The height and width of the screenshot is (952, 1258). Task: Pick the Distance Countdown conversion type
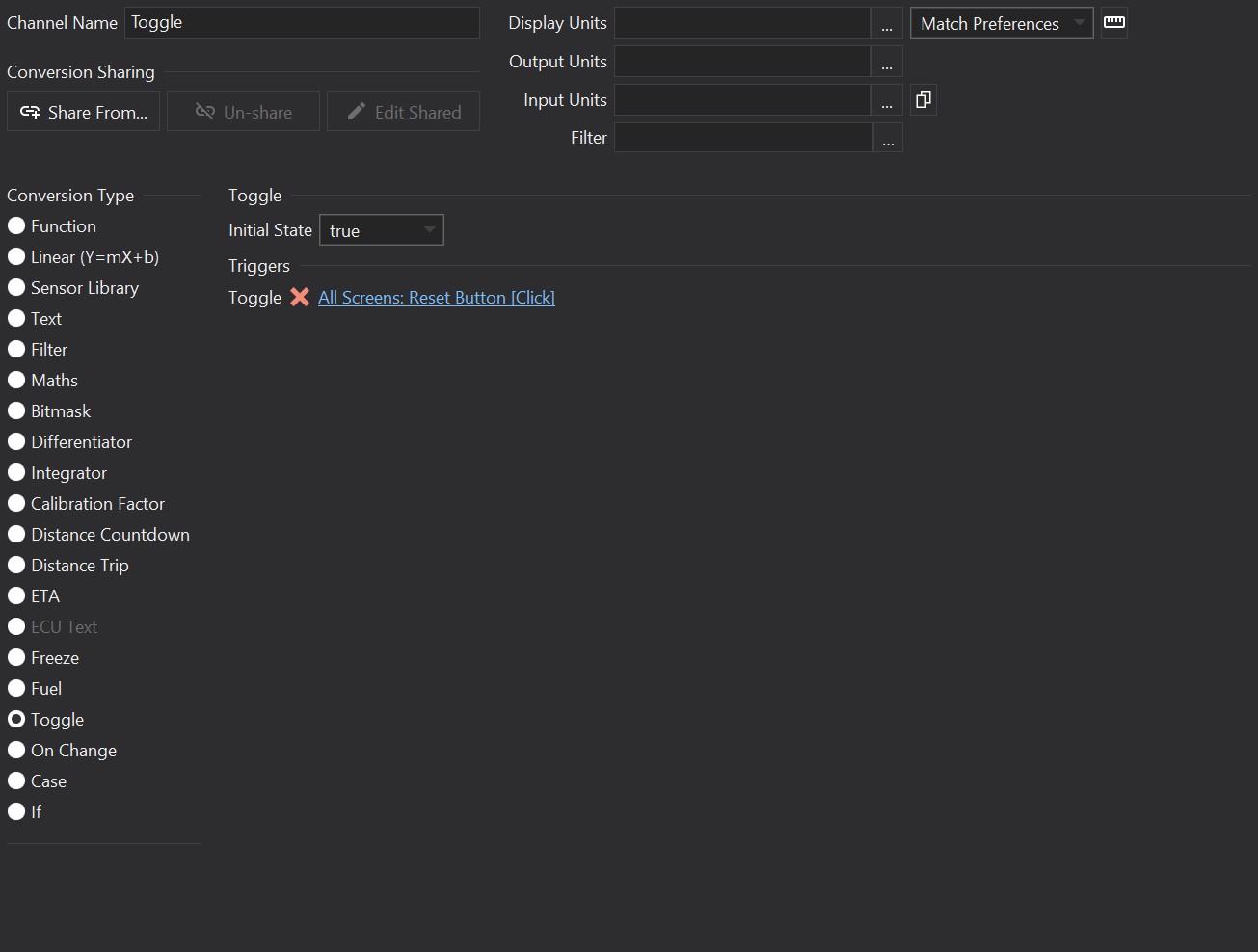[x=16, y=535]
